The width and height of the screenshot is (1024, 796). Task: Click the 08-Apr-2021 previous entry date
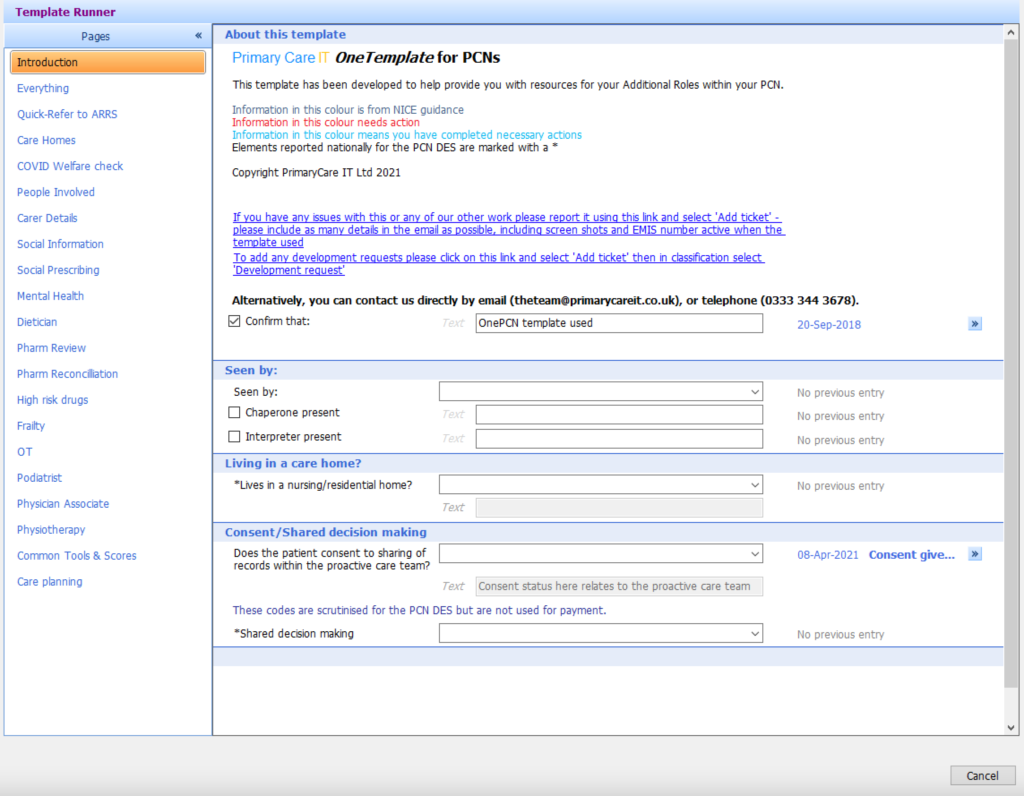pyautogui.click(x=827, y=555)
